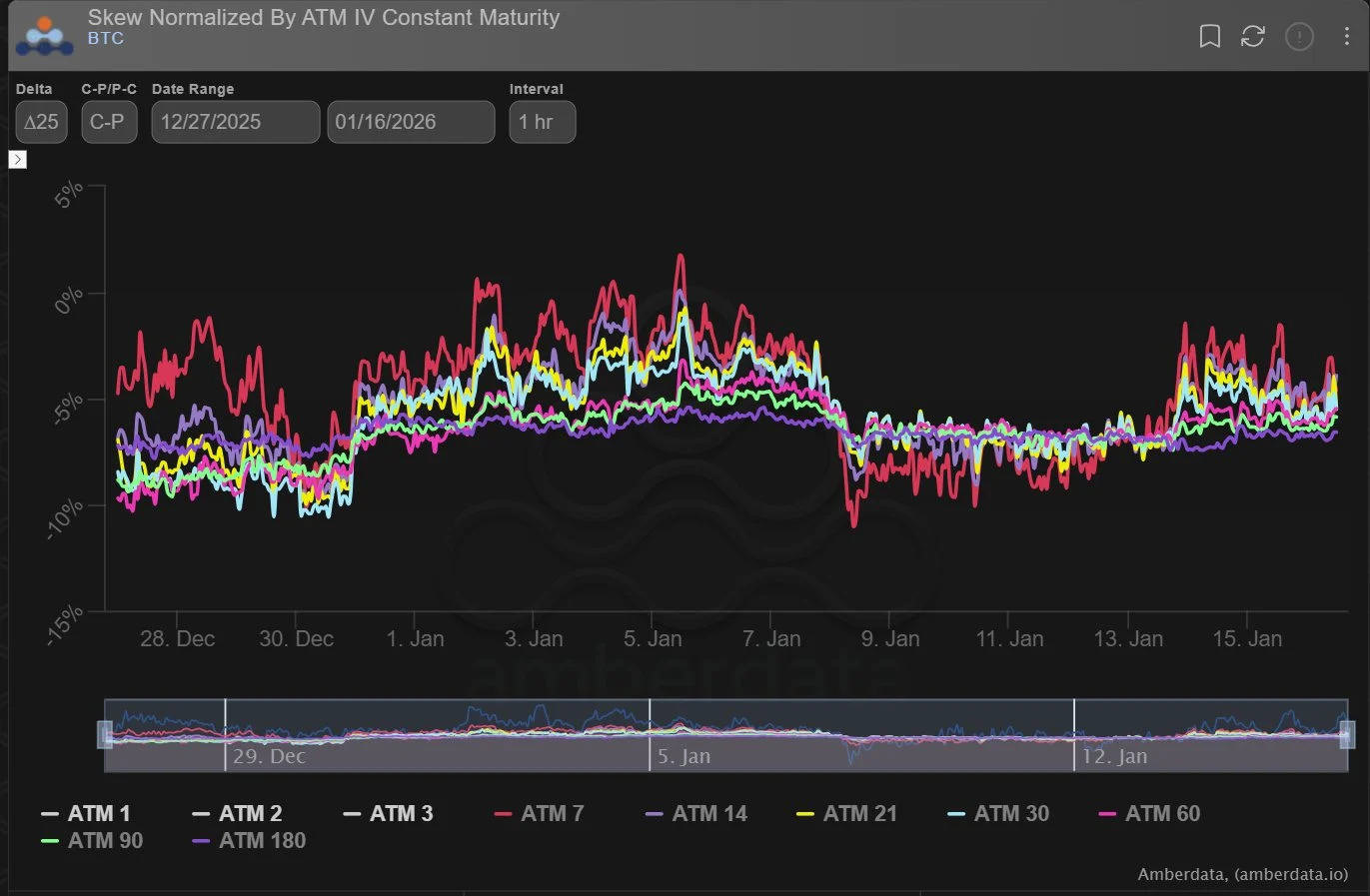Hide the ATM 21 yellow series
Image resolution: width=1370 pixels, height=896 pixels.
847,814
